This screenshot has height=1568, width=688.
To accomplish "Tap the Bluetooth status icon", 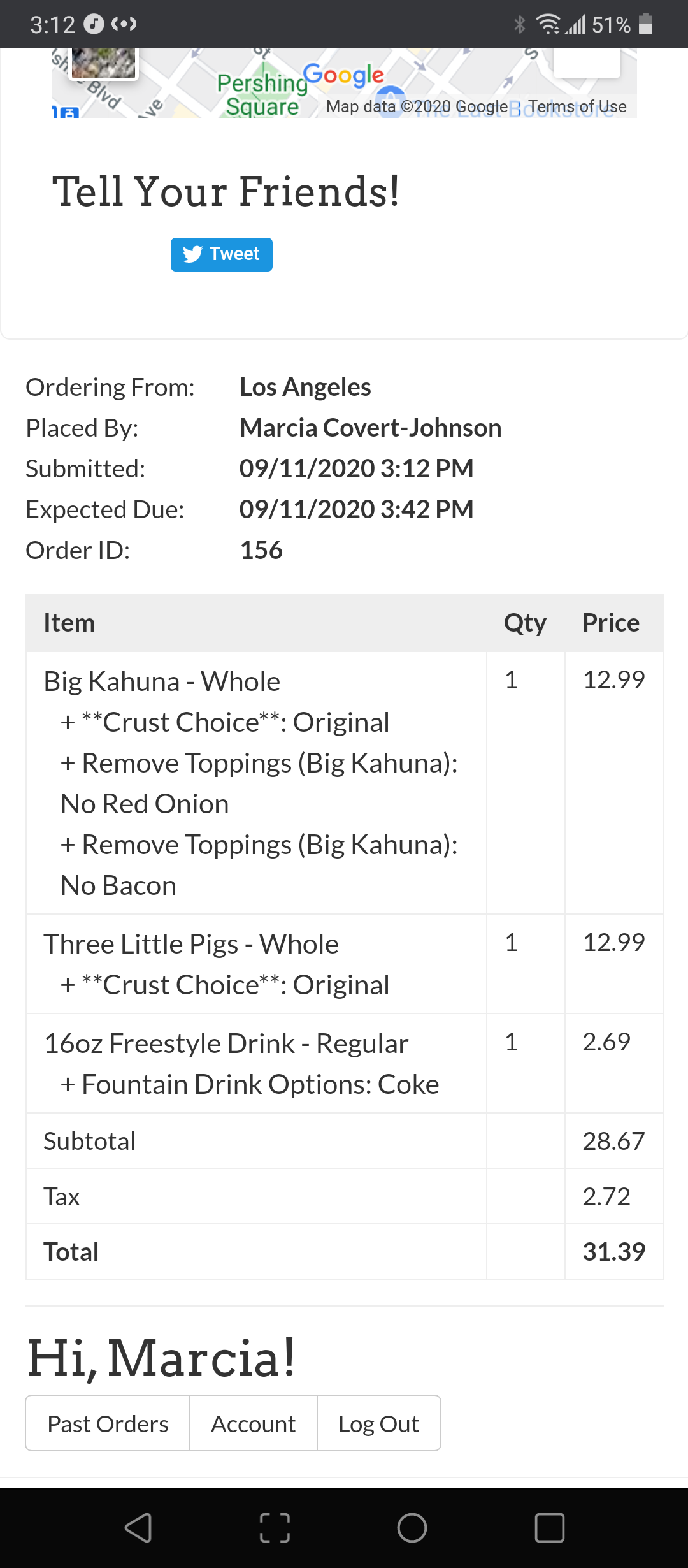I will point(520,24).
